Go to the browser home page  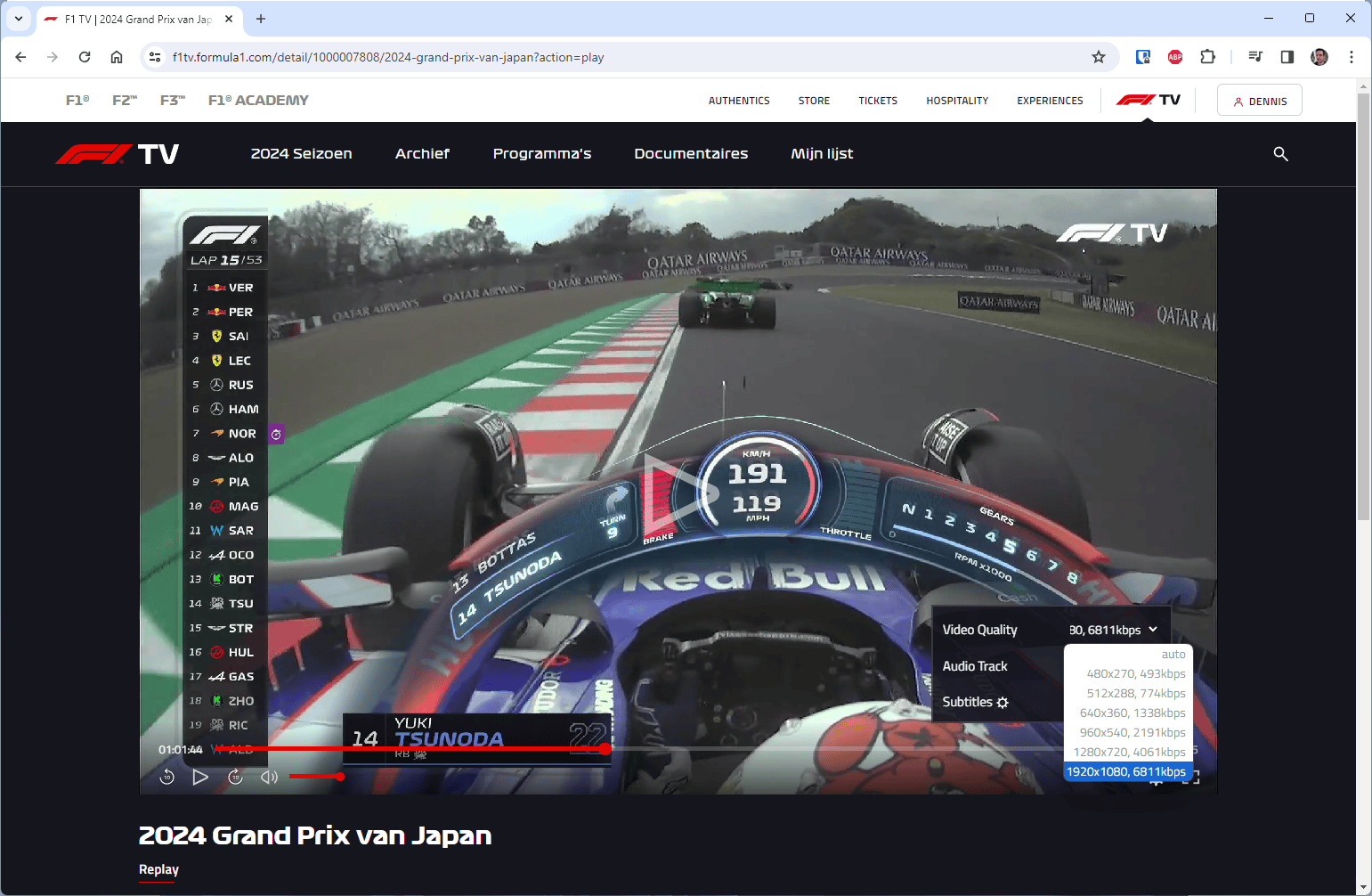[117, 57]
